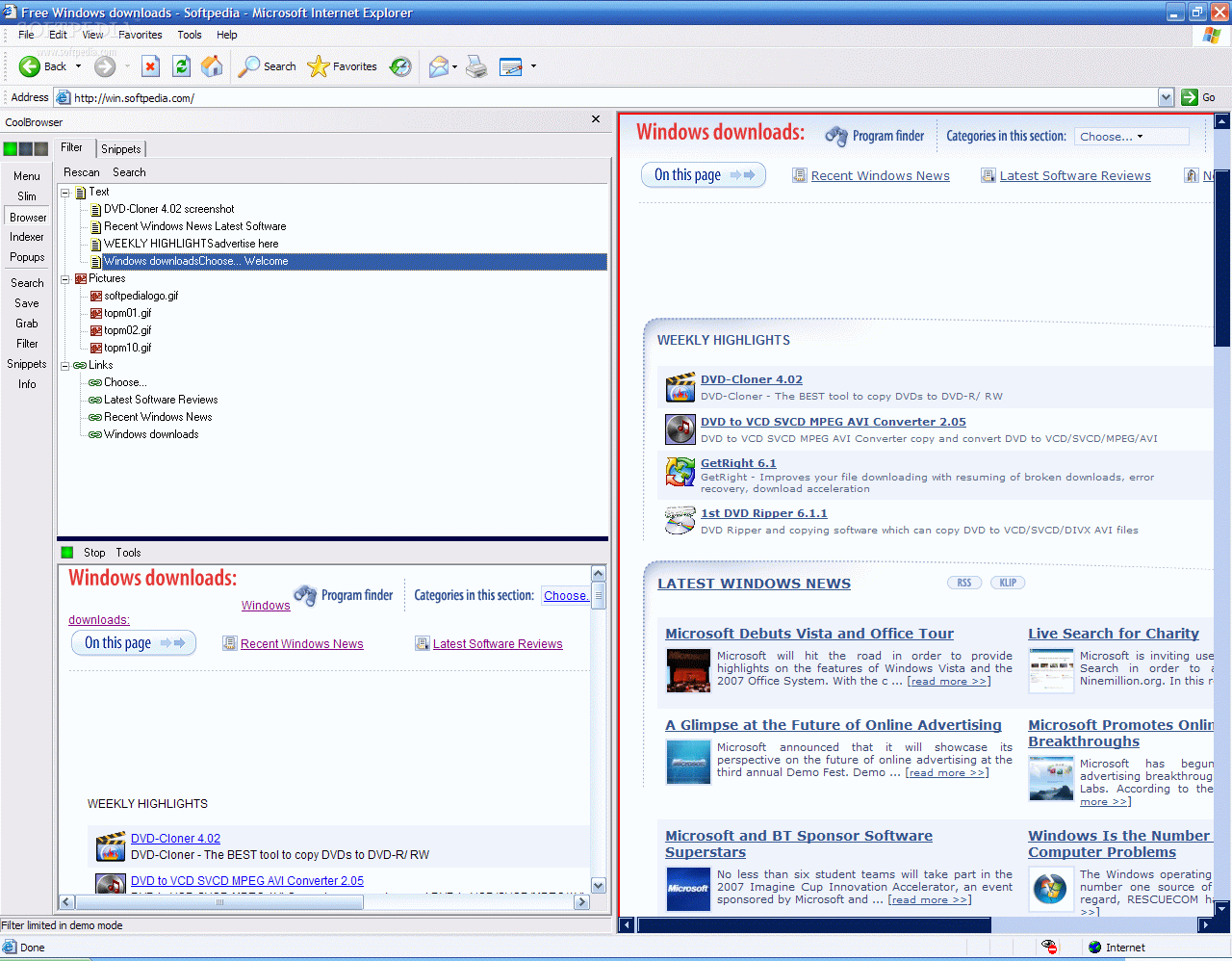This screenshot has width=1232, height=961.
Task: Click the Windows flag logo in the menu bar
Action: [x=1212, y=35]
